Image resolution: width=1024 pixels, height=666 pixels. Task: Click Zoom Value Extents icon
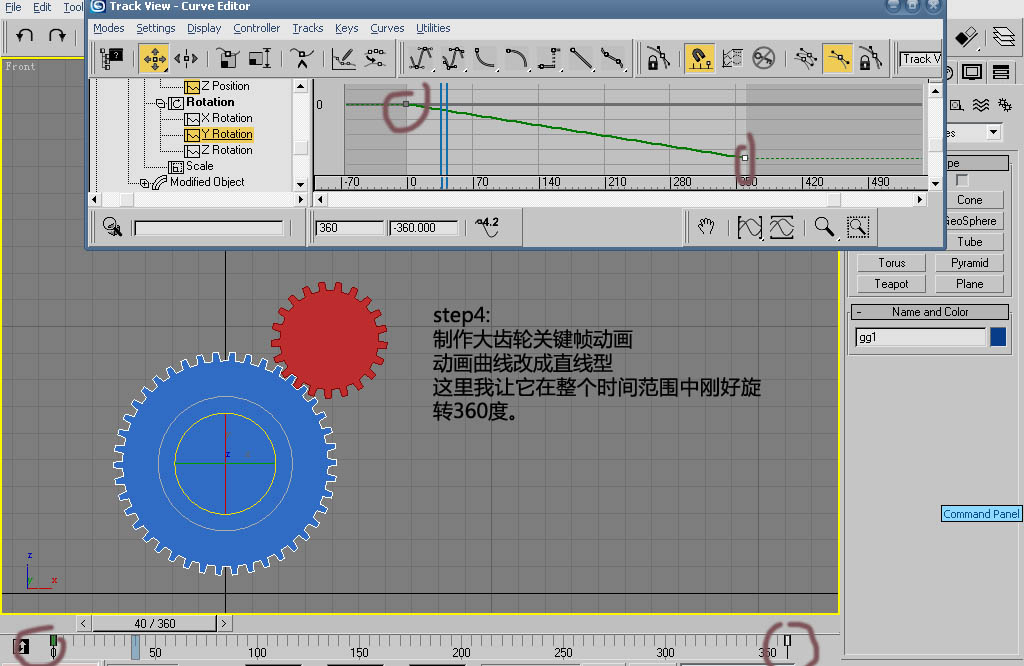pos(782,227)
